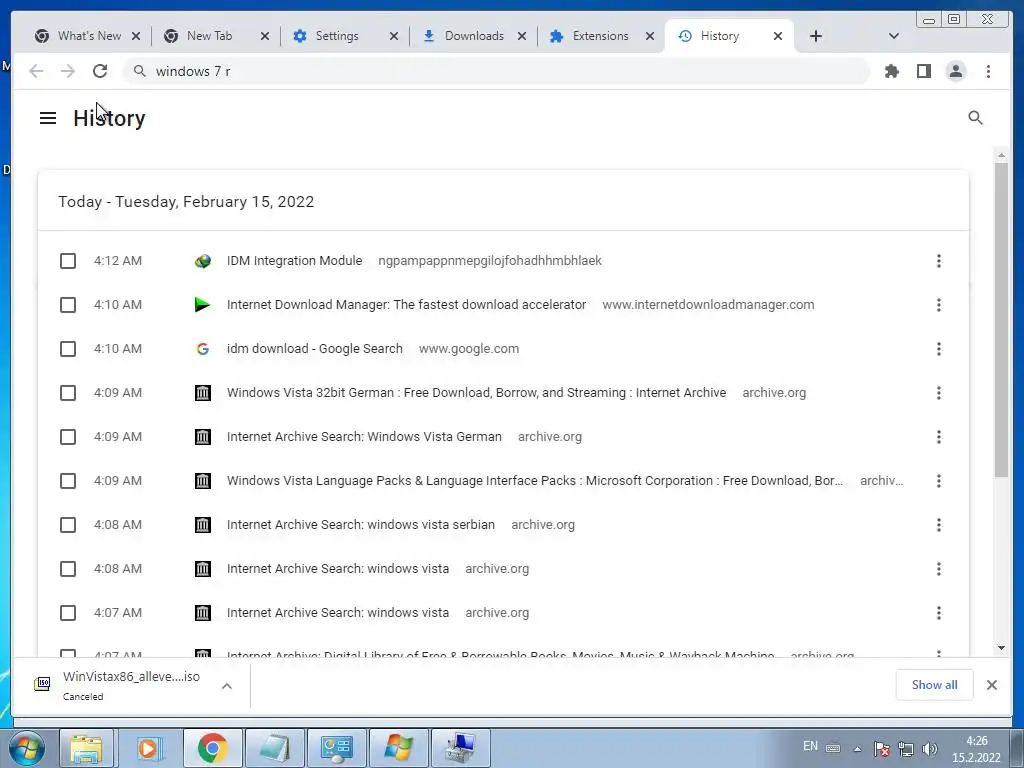This screenshot has height=768, width=1024.
Task: Open a new tab with plus button
Action: click(x=816, y=36)
